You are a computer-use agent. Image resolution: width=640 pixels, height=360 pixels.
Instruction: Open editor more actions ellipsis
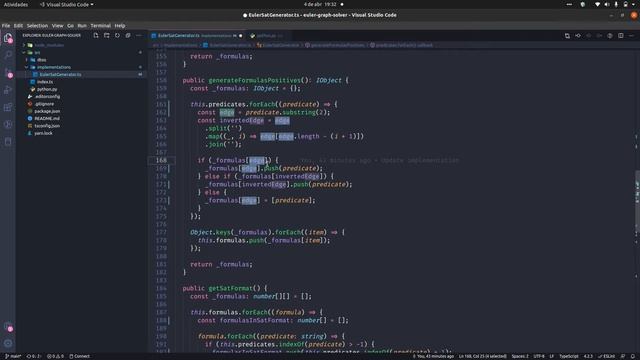tap(631, 36)
